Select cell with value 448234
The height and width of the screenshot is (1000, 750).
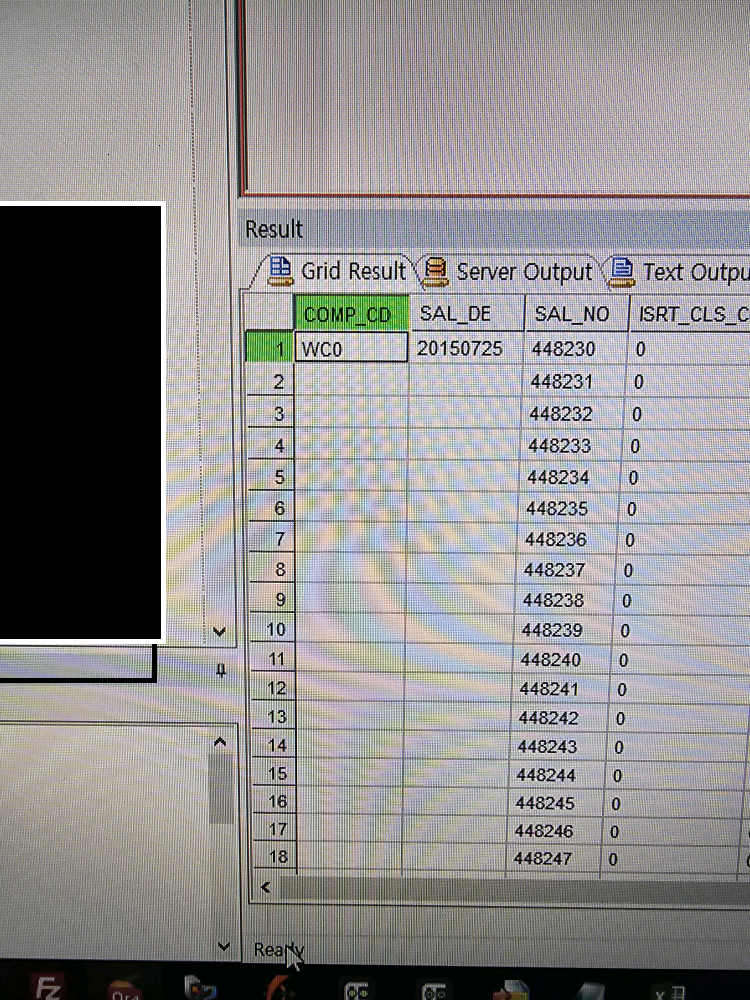pos(569,477)
